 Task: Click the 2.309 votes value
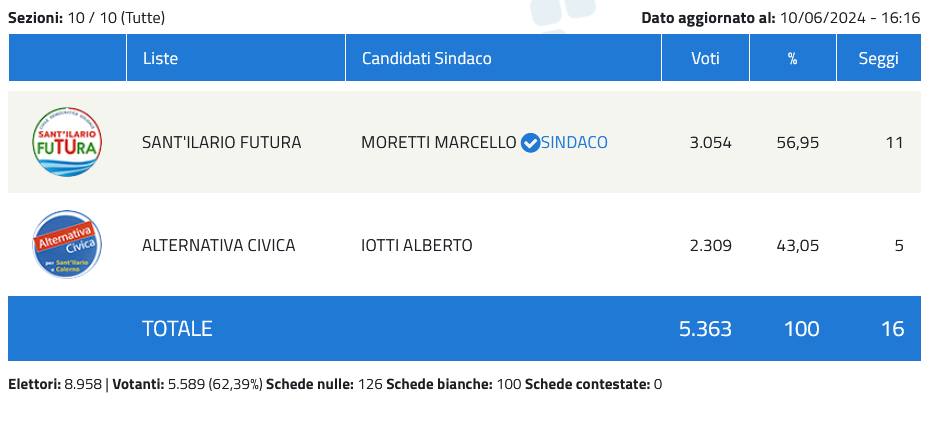[x=710, y=245]
